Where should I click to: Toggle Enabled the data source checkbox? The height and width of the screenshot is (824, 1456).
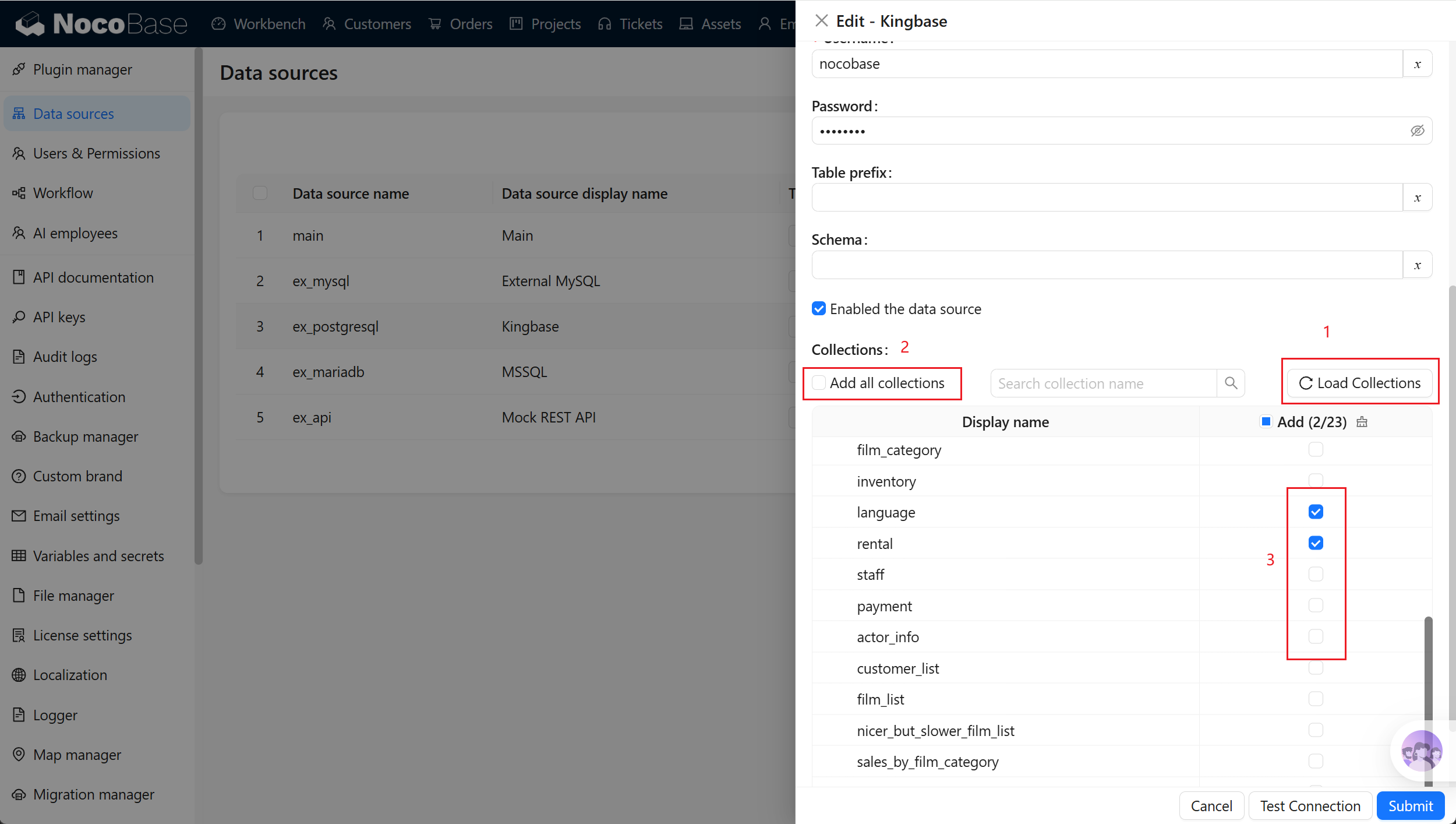(819, 309)
